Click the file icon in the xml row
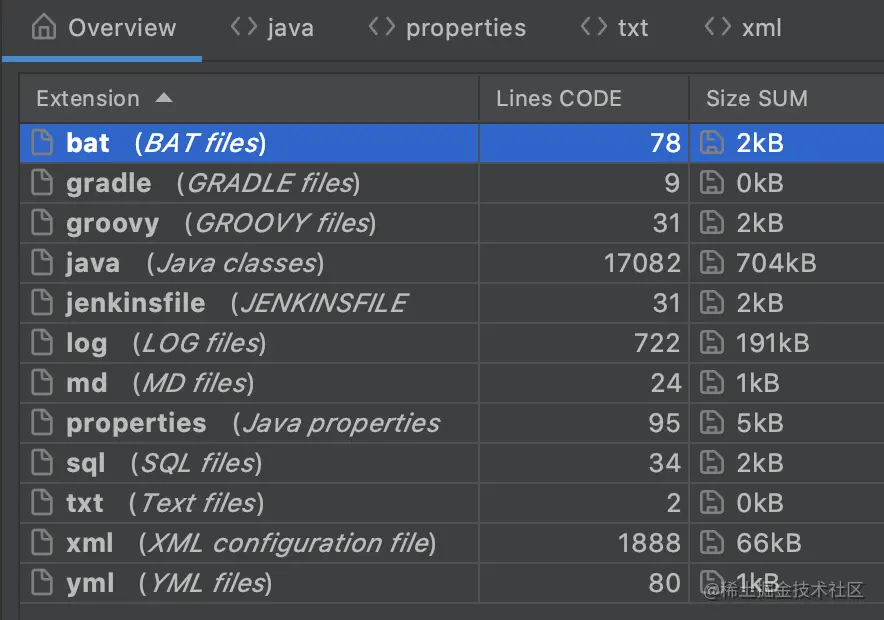 42,543
